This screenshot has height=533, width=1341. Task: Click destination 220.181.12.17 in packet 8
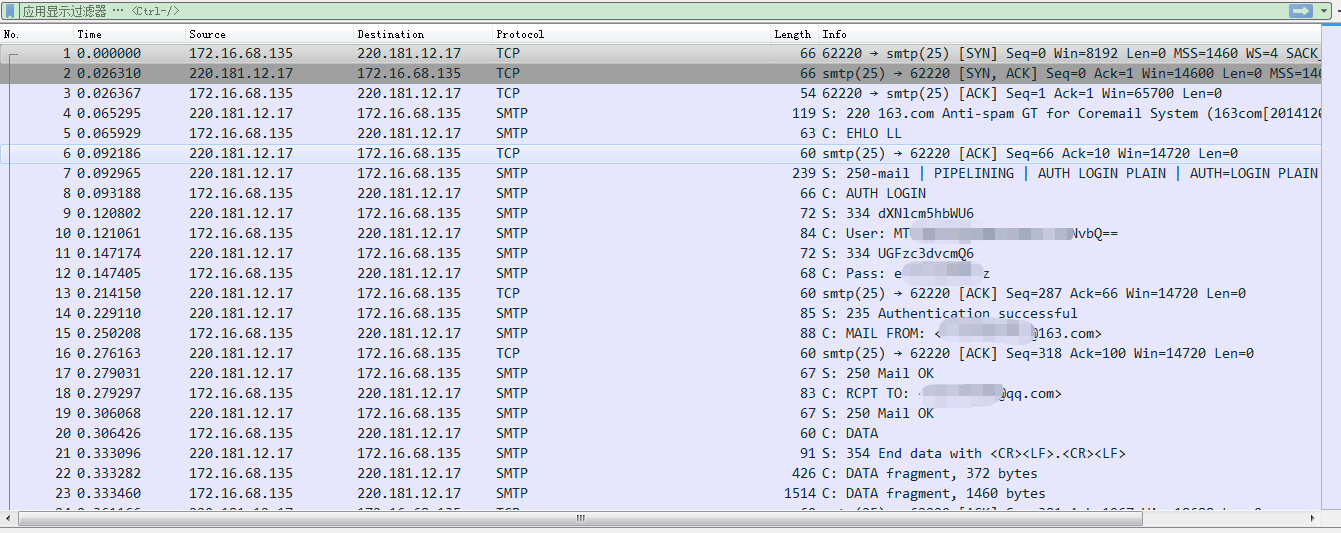(409, 193)
